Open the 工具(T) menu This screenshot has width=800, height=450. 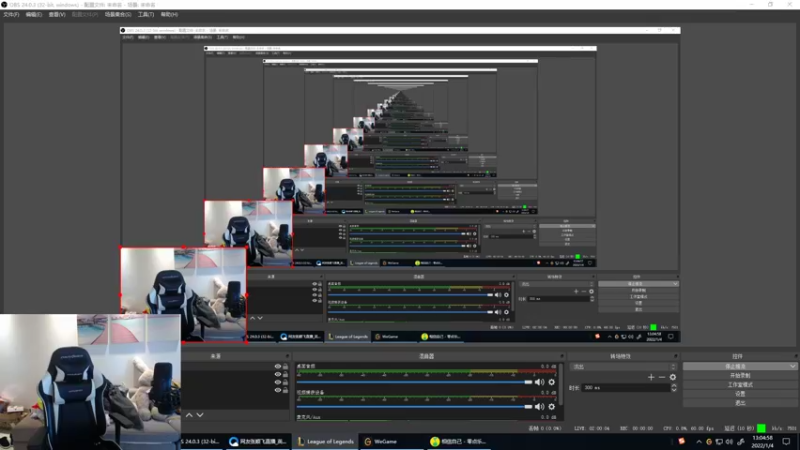[146, 14]
